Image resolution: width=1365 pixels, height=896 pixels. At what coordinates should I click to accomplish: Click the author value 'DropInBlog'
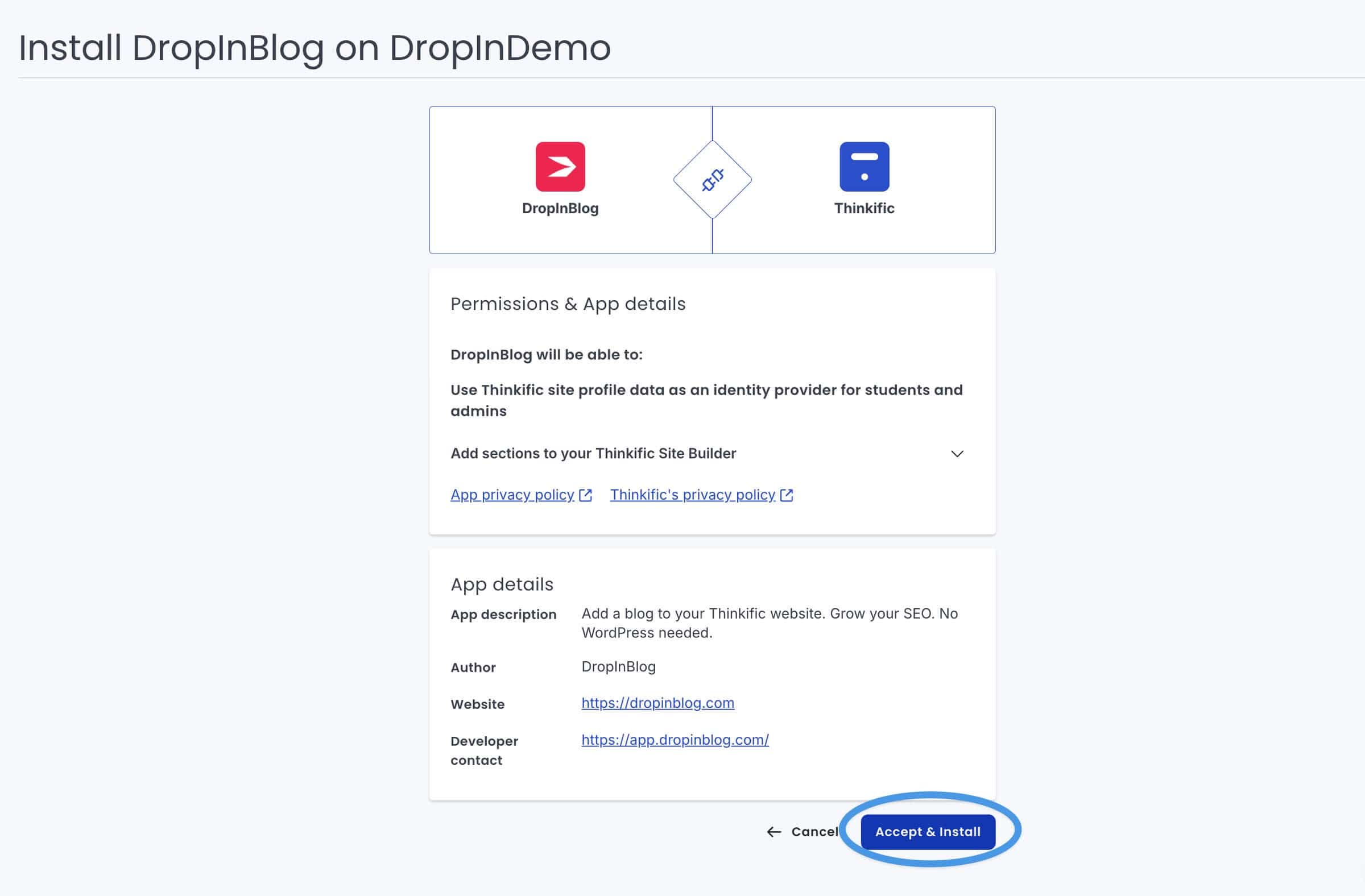(618, 667)
